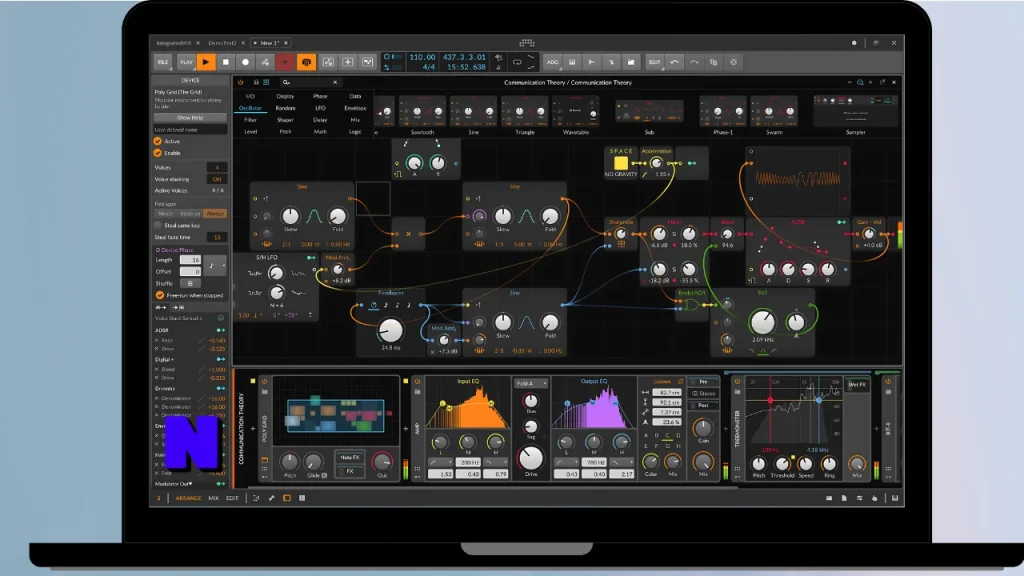This screenshot has width=1024, height=576.
Task: Click the plus after the Treemonster device
Action: 876,429
